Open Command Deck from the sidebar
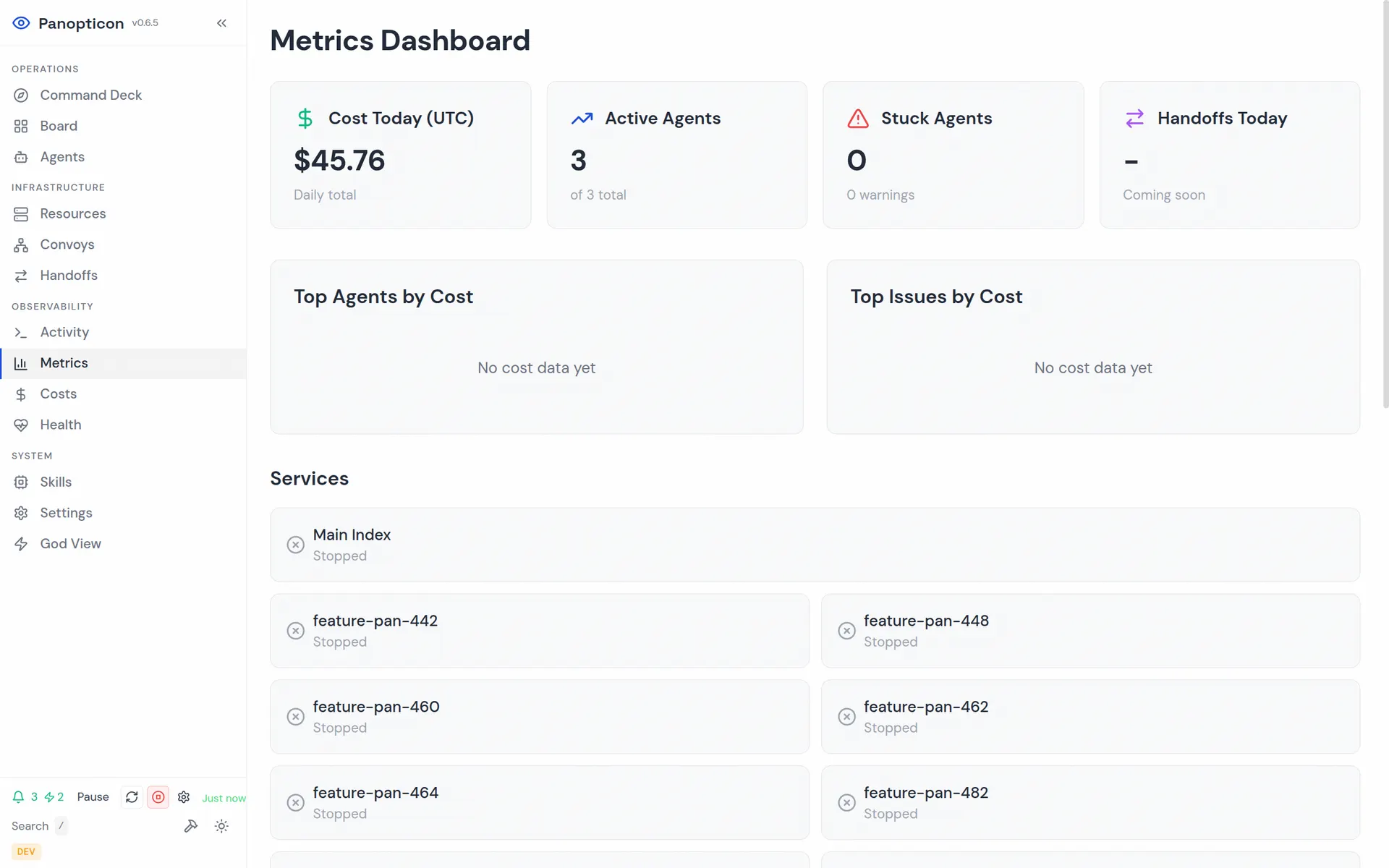The image size is (1389, 868). click(x=123, y=95)
